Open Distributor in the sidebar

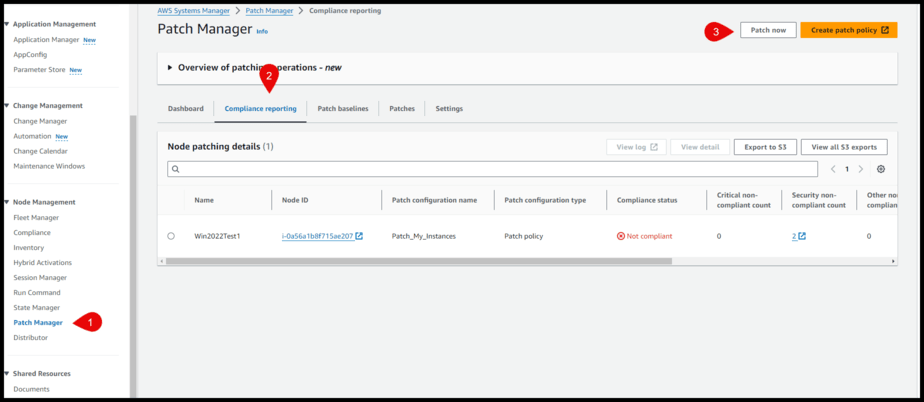tap(31, 338)
